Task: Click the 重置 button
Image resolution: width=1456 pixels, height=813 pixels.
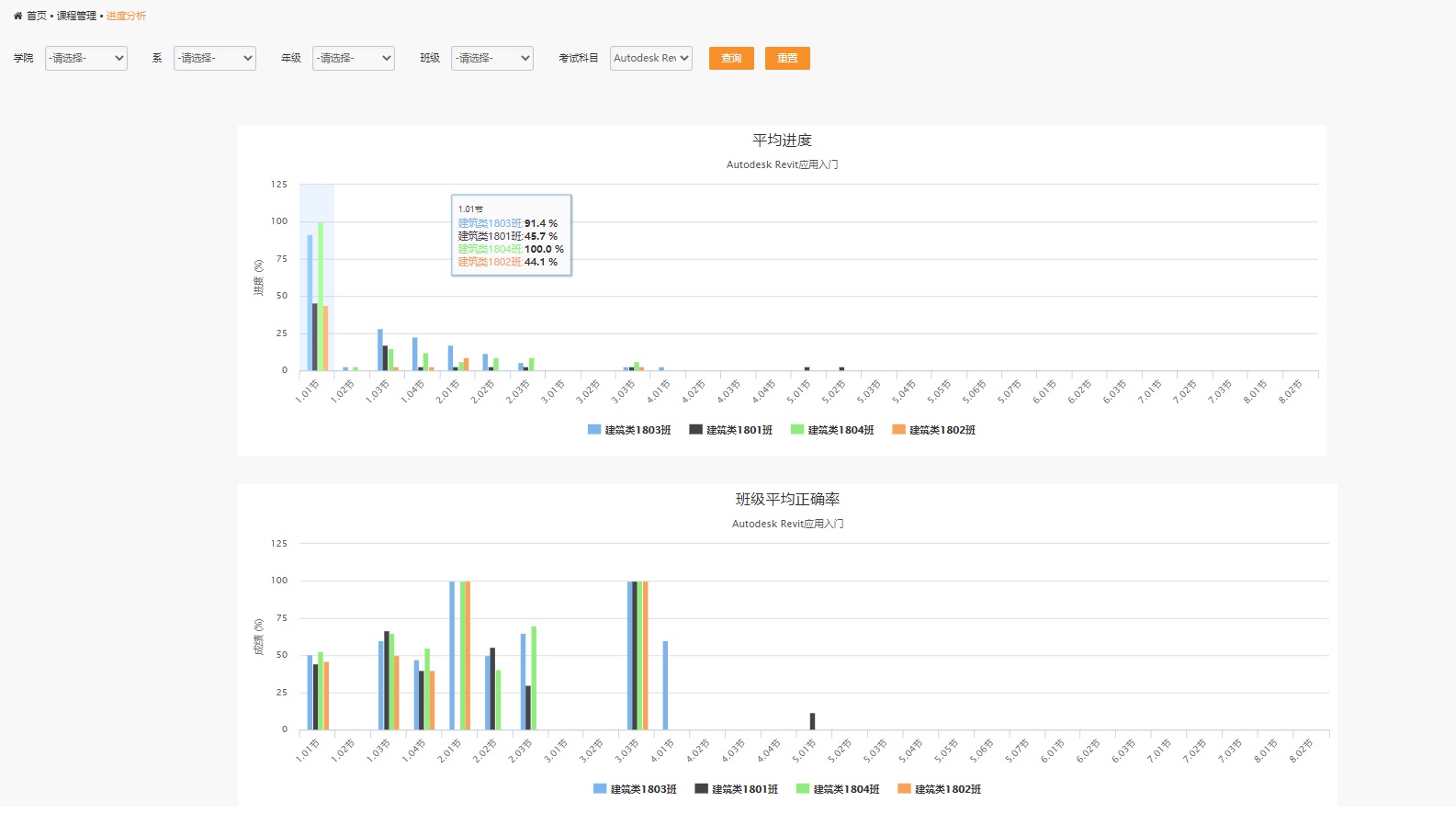Action: (x=787, y=58)
